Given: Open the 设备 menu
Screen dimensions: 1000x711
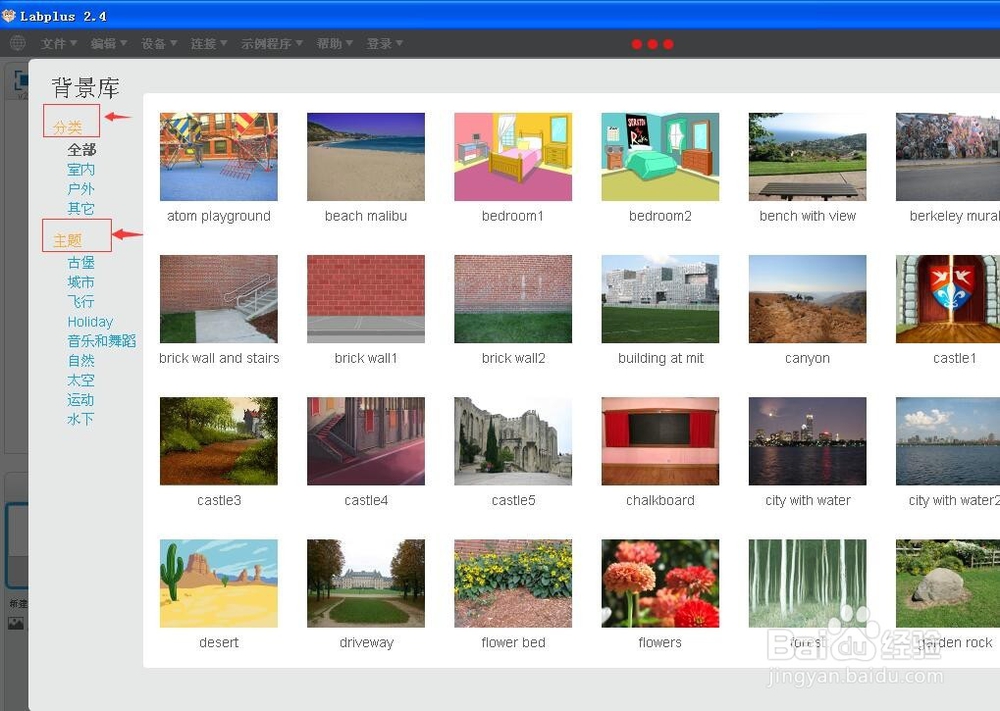Looking at the screenshot, I should (158, 43).
